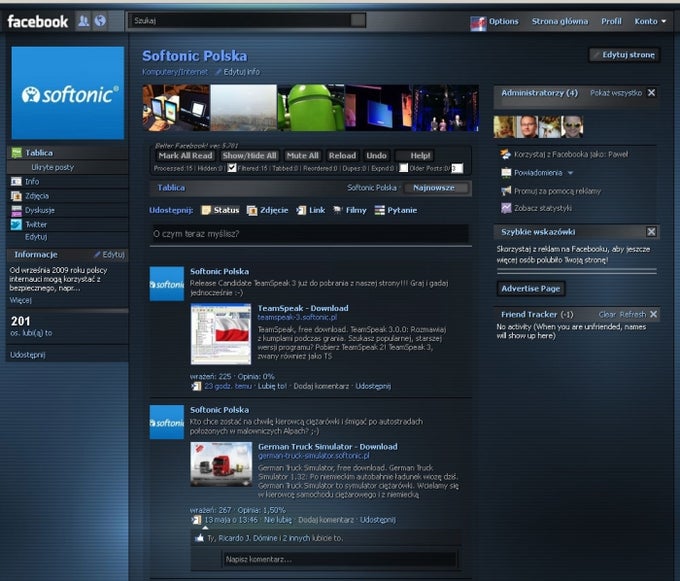Click the 'O czym teraz myślisz?' status box

click(309, 234)
